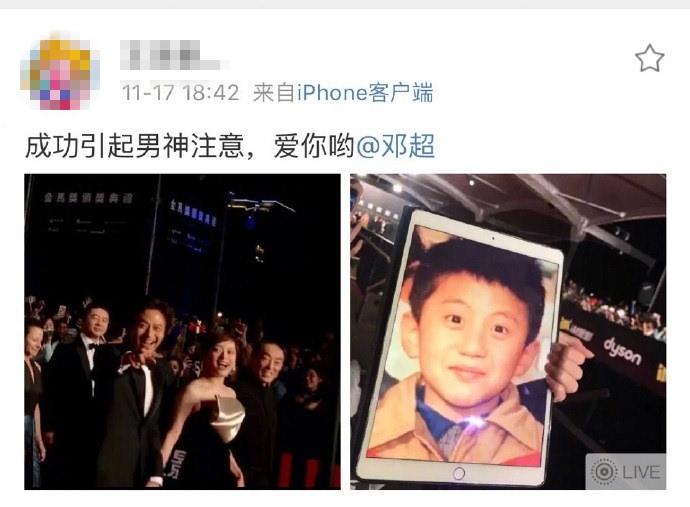Favorite the post with the star icon
This screenshot has height=507, width=690.
(650, 58)
